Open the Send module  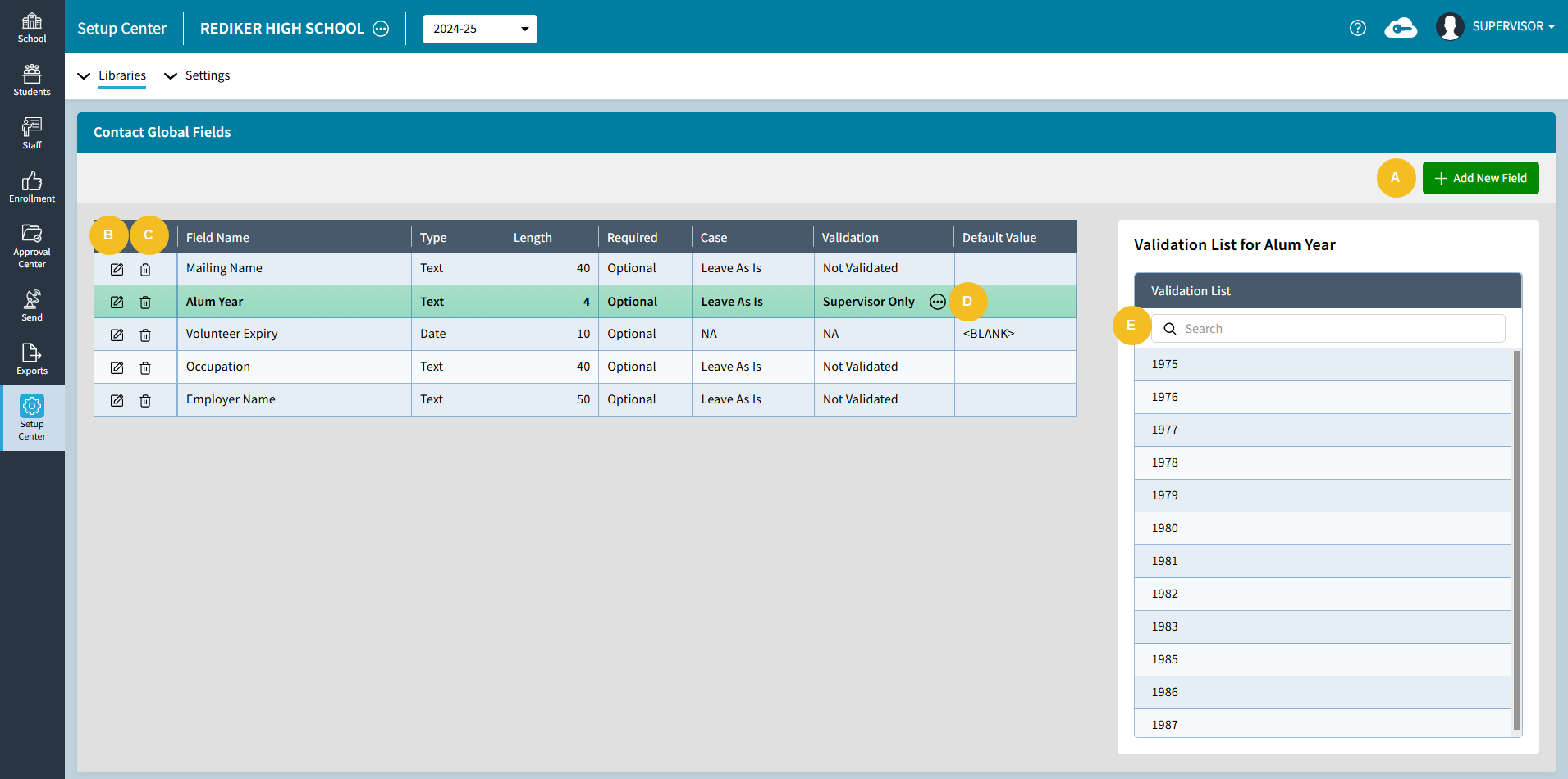tap(32, 306)
